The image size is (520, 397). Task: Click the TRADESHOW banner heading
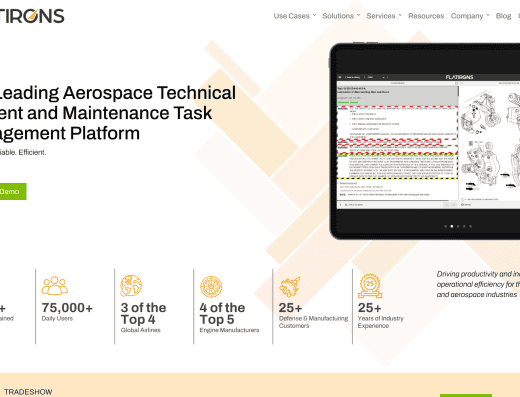(x=28, y=392)
